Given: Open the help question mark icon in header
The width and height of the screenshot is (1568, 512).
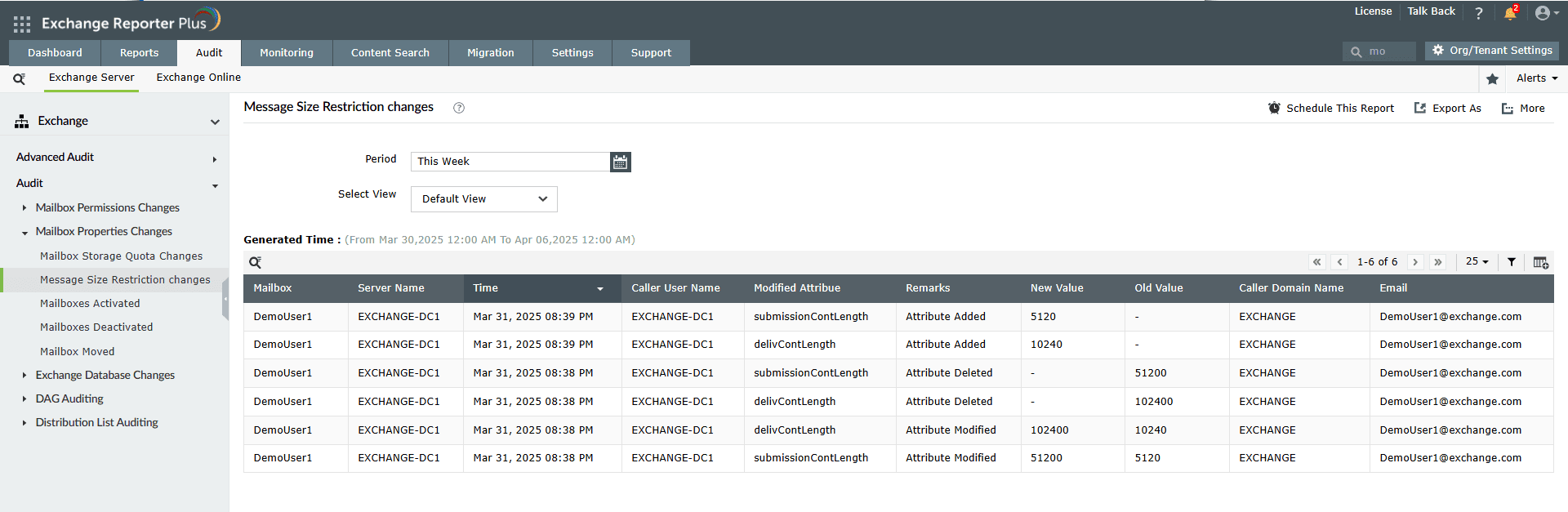Looking at the screenshot, I should coord(1478,13).
